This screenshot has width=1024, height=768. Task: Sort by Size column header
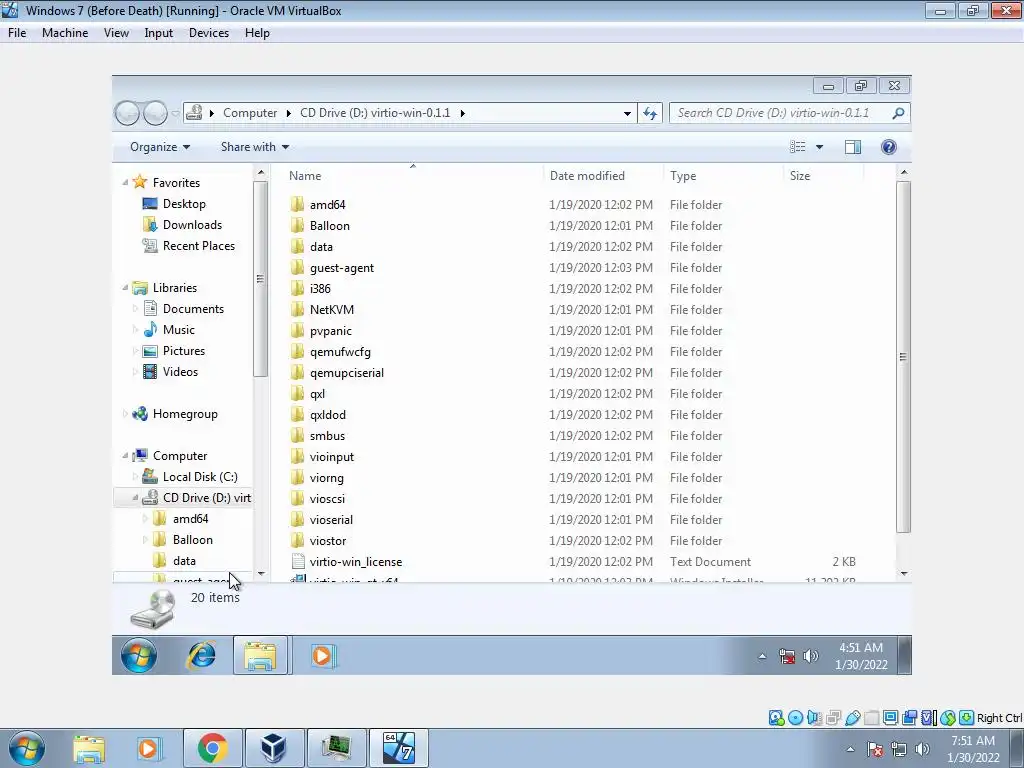click(x=823, y=176)
